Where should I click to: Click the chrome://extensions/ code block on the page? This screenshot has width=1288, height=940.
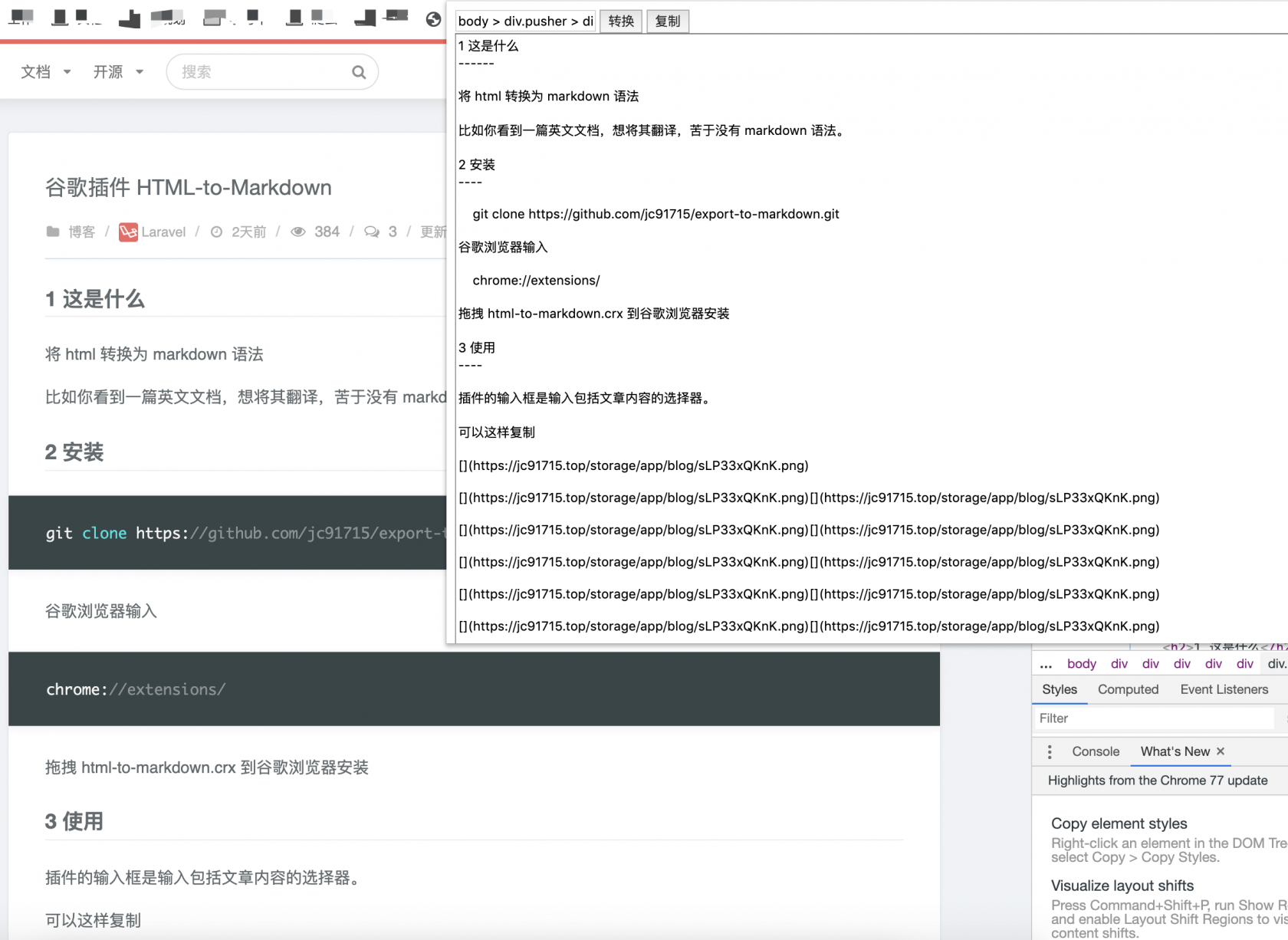pos(474,689)
